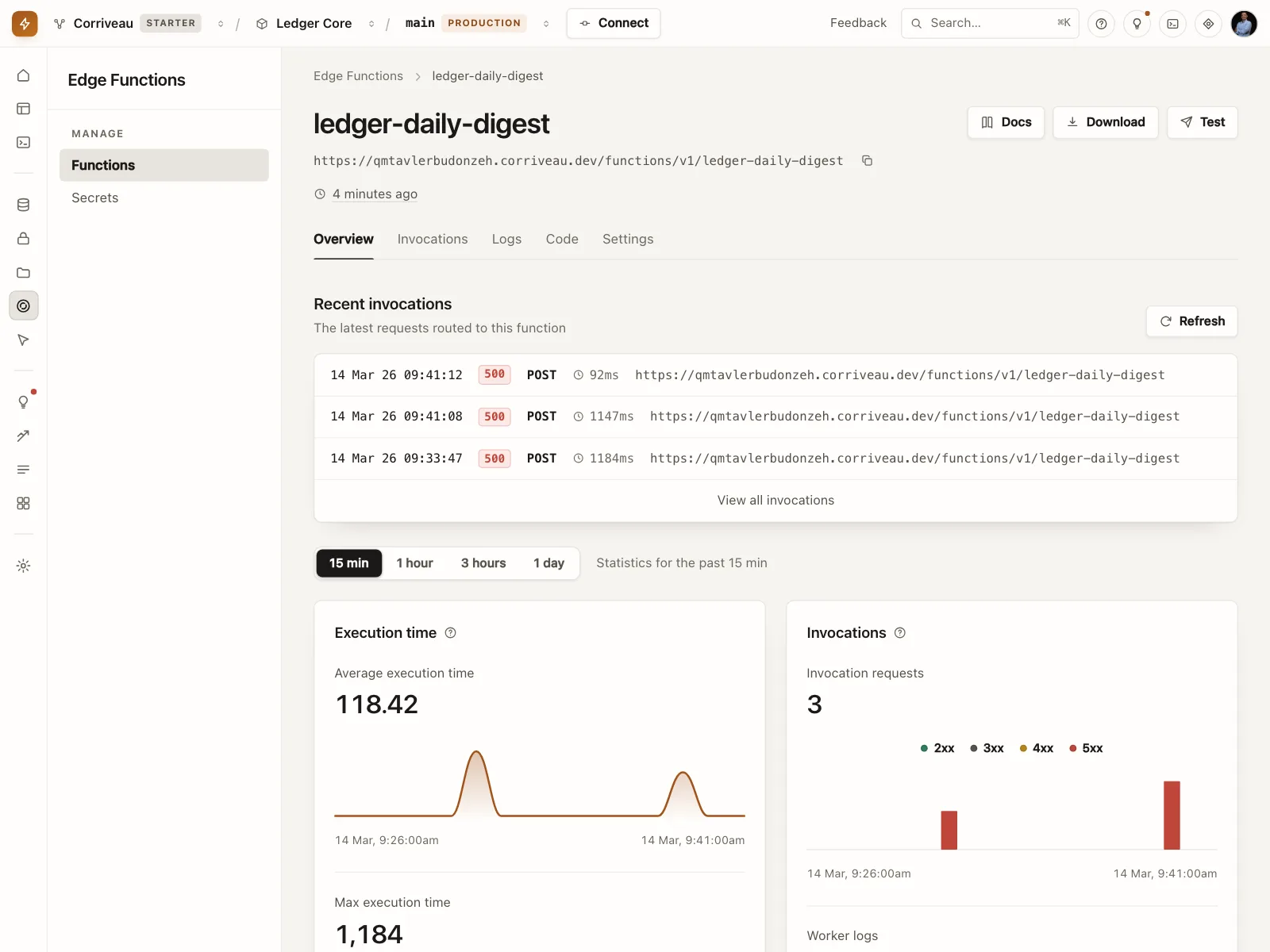Viewport: 1270px width, 952px height.
Task: Open Functions in Manage menu
Action: click(164, 165)
